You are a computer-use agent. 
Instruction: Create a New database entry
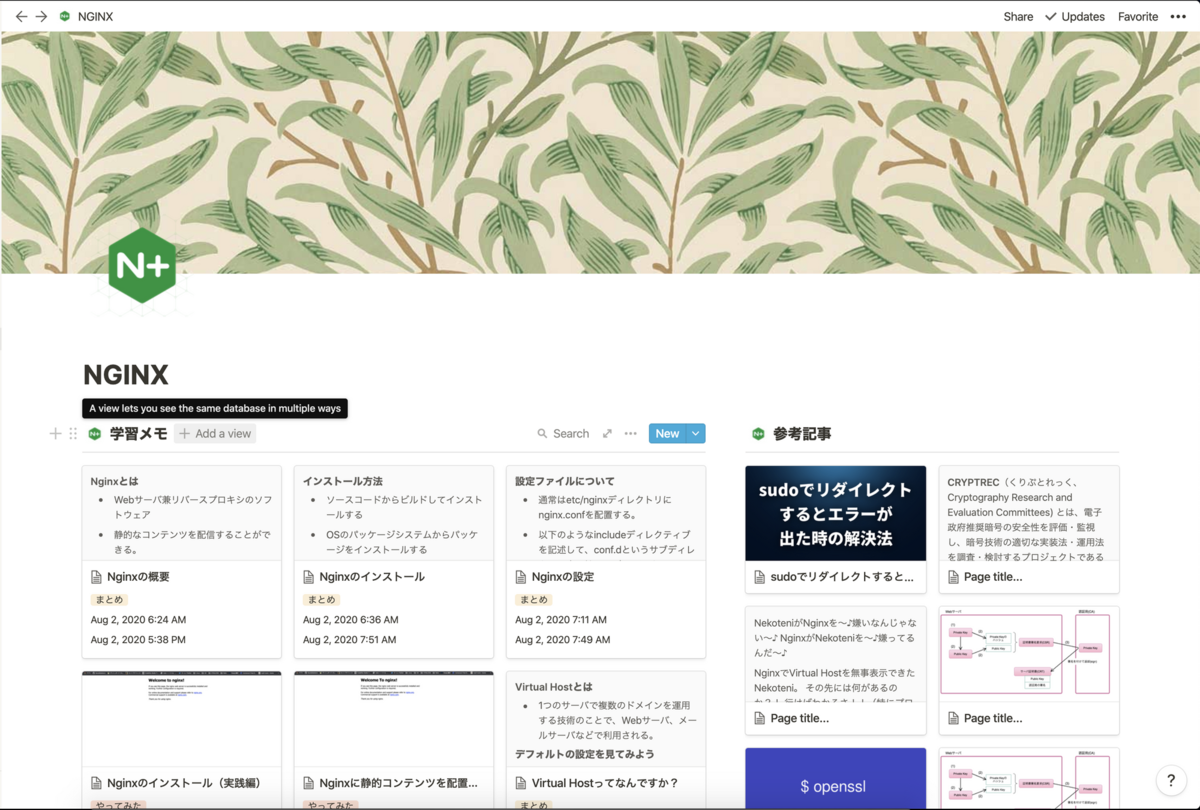point(667,433)
